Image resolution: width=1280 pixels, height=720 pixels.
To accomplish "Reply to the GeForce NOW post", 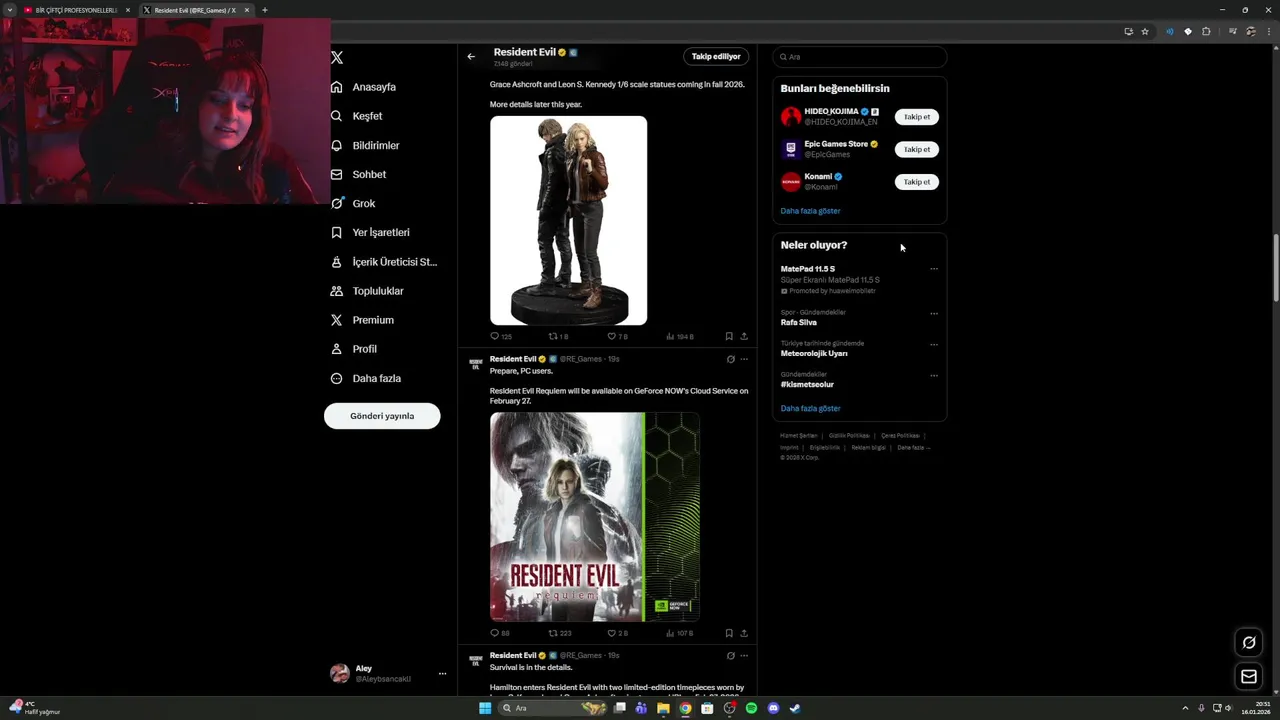I will click(500, 633).
